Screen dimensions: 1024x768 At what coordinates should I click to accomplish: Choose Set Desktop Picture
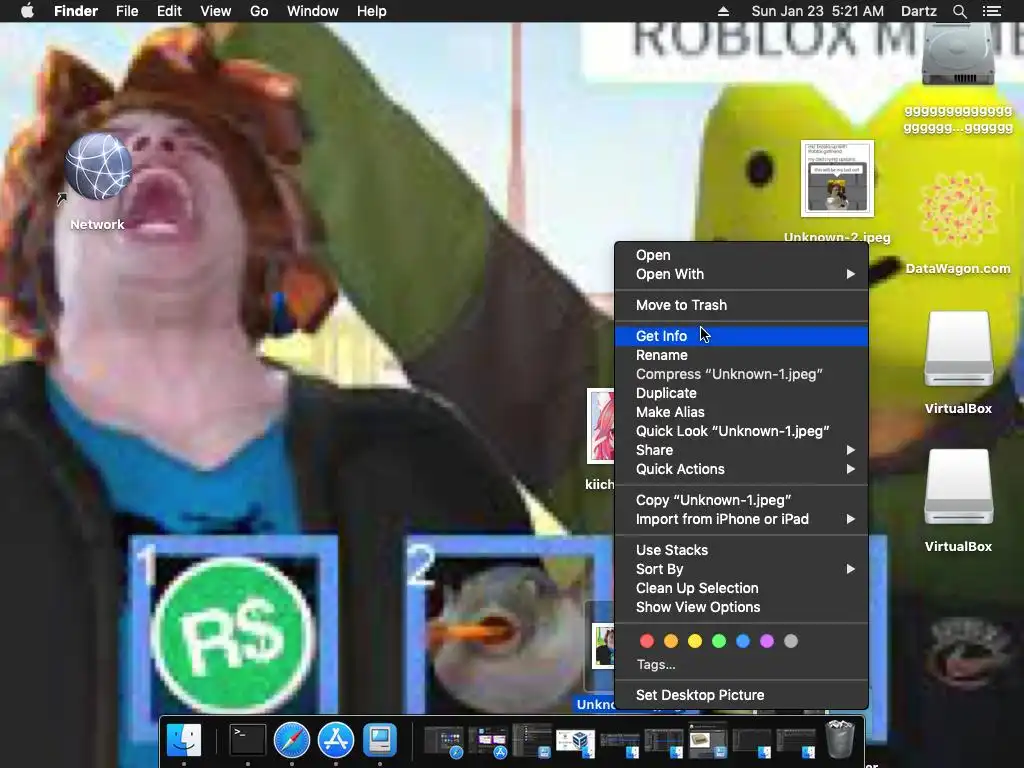pos(741,695)
